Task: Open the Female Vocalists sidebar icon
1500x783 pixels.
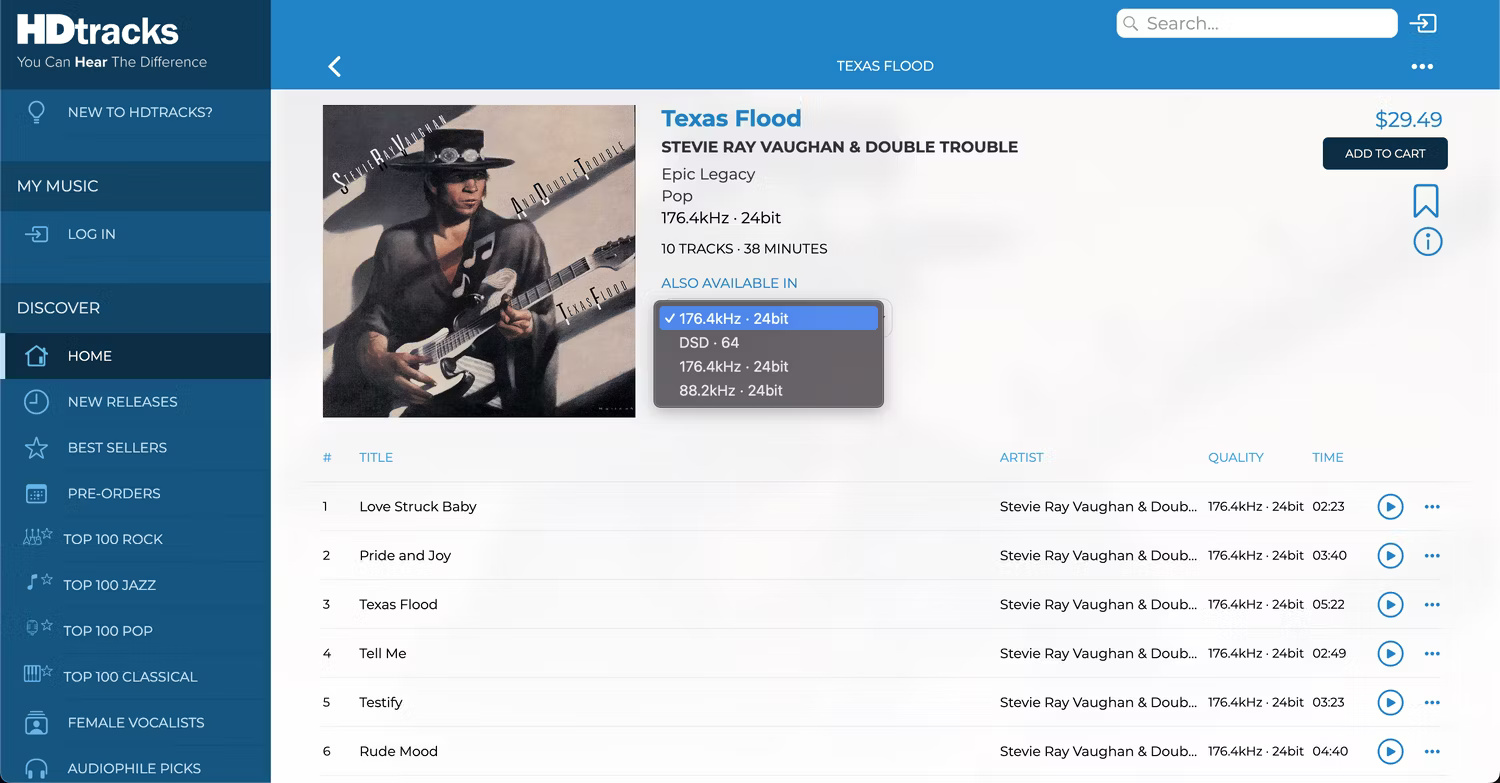Action: point(34,722)
